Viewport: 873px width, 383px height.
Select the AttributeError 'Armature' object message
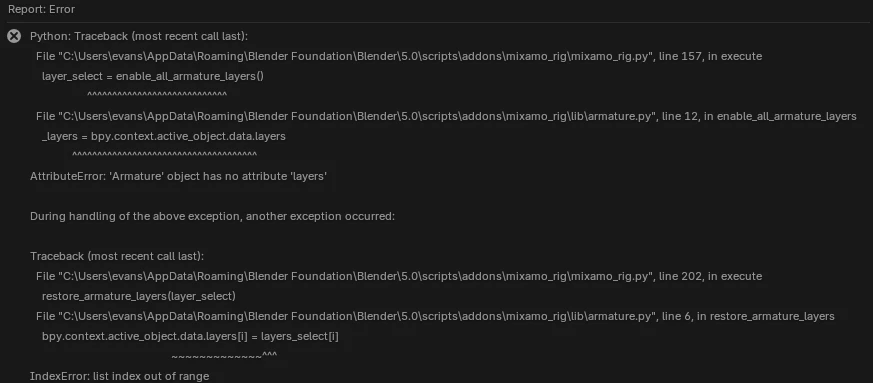(x=178, y=176)
